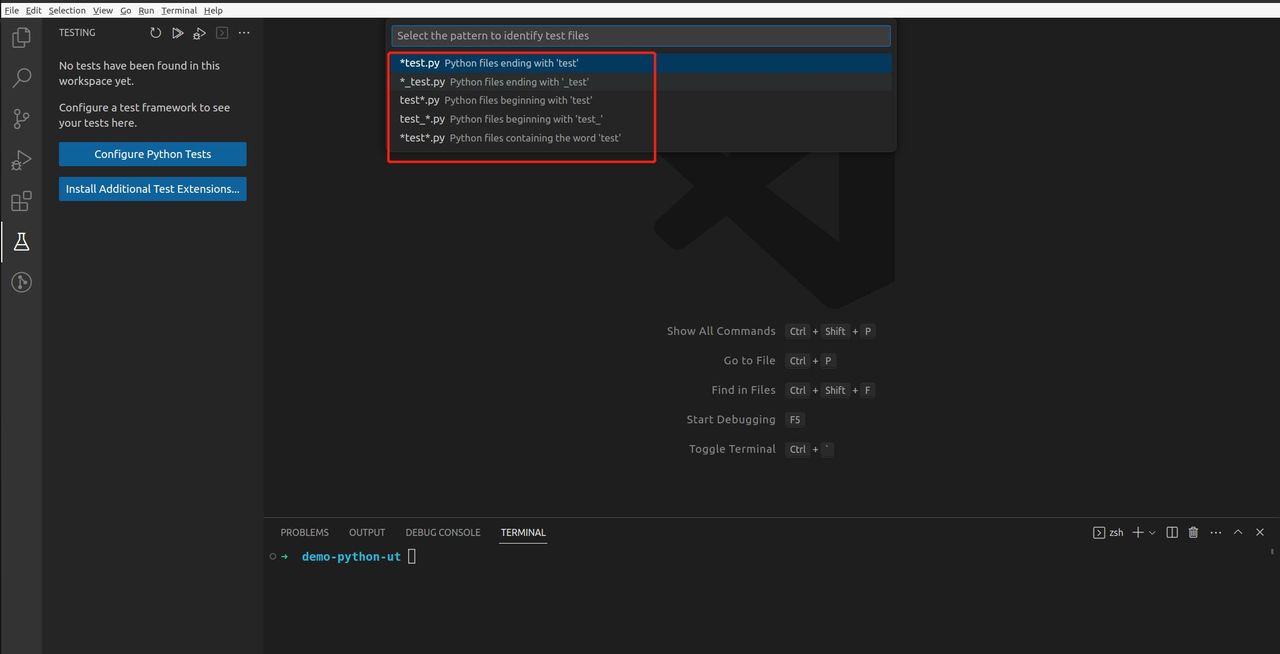This screenshot has width=1280, height=654.
Task: Switch to the DEBUG CONSOLE tab
Action: pos(443,532)
